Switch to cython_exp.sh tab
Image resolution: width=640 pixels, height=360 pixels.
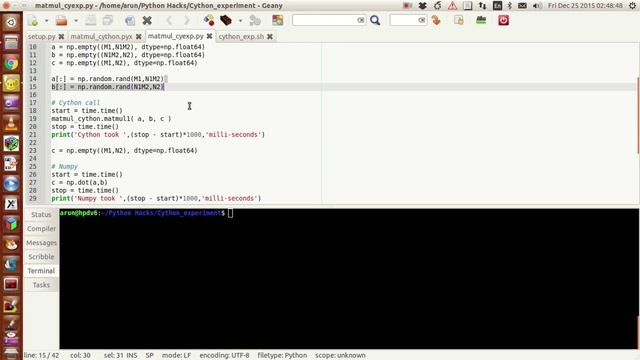coord(241,36)
